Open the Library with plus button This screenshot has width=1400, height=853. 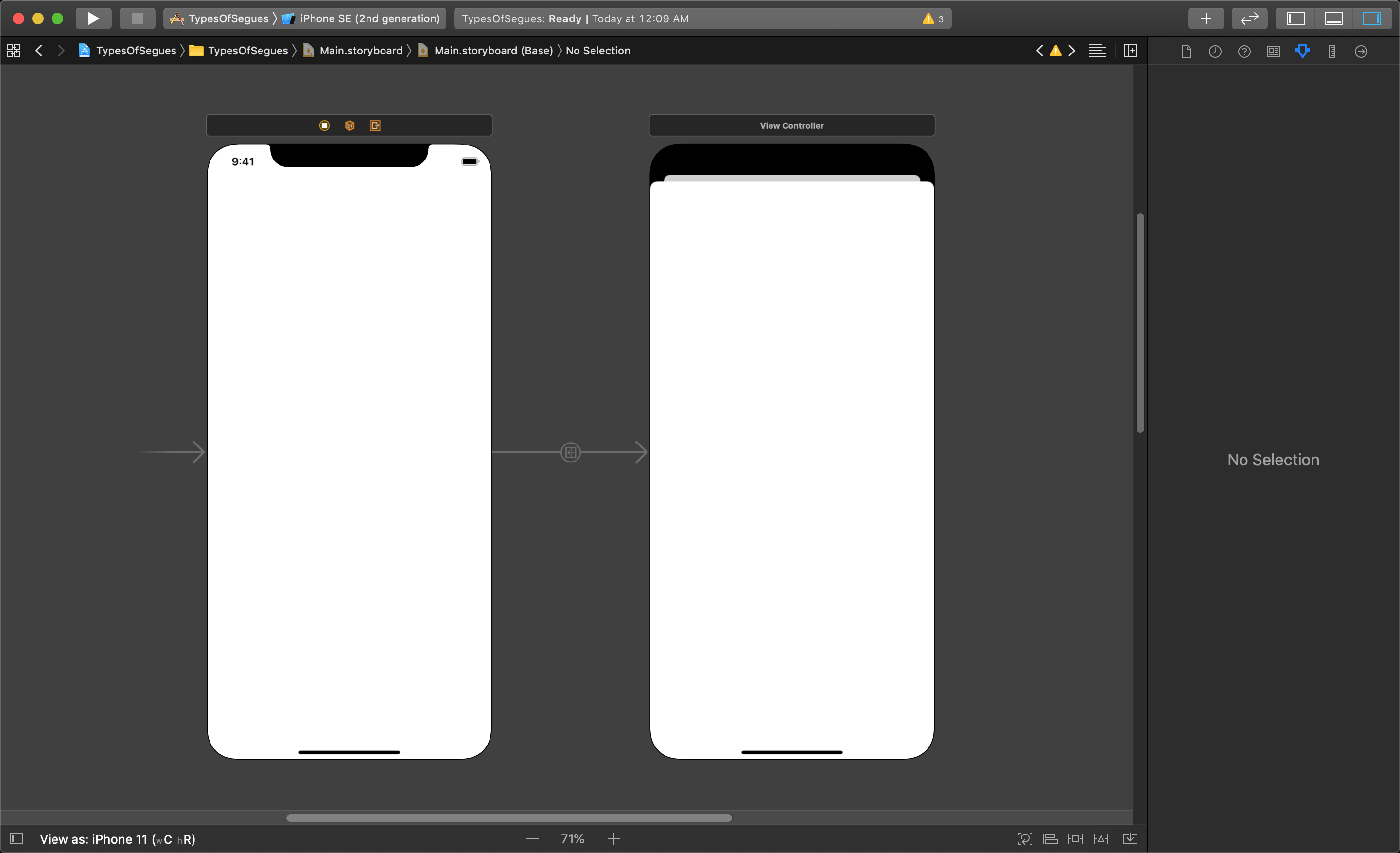coord(1205,18)
